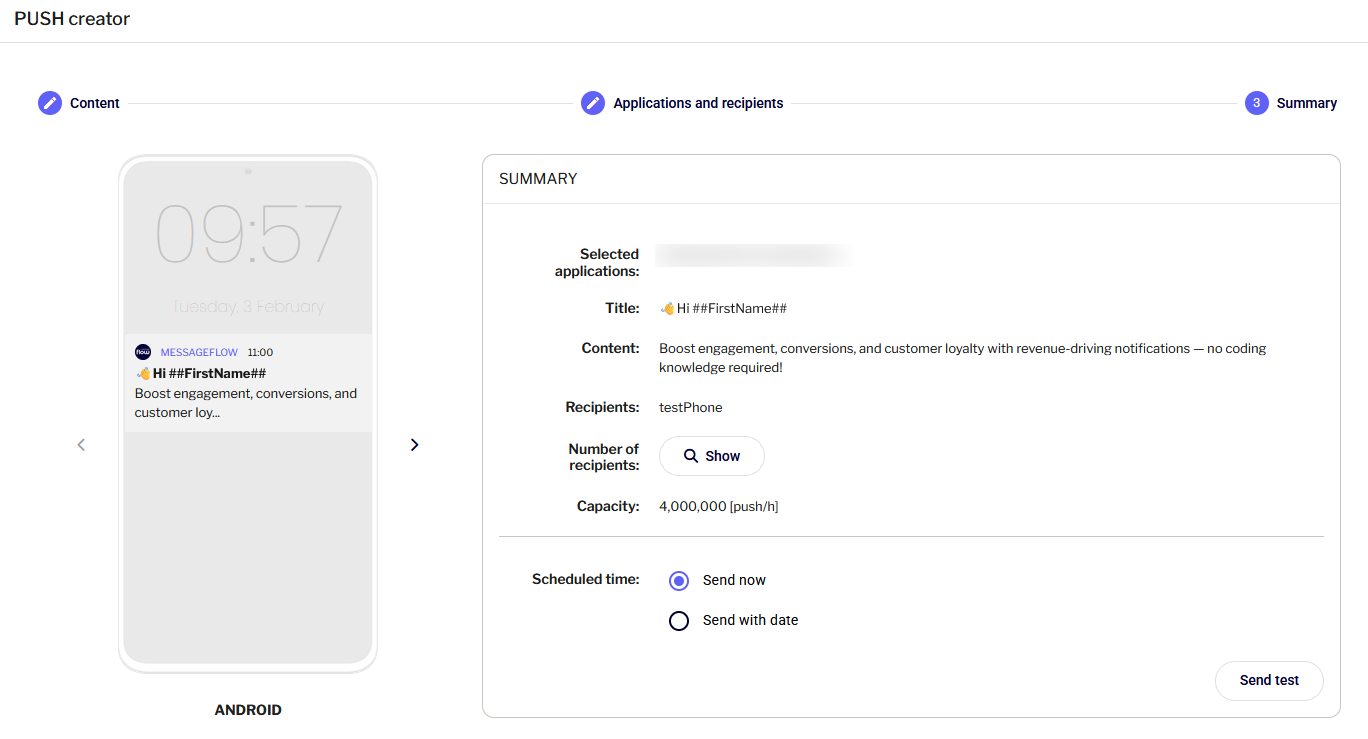The height and width of the screenshot is (739, 1368).
Task: Open the Content step label
Action: (95, 103)
